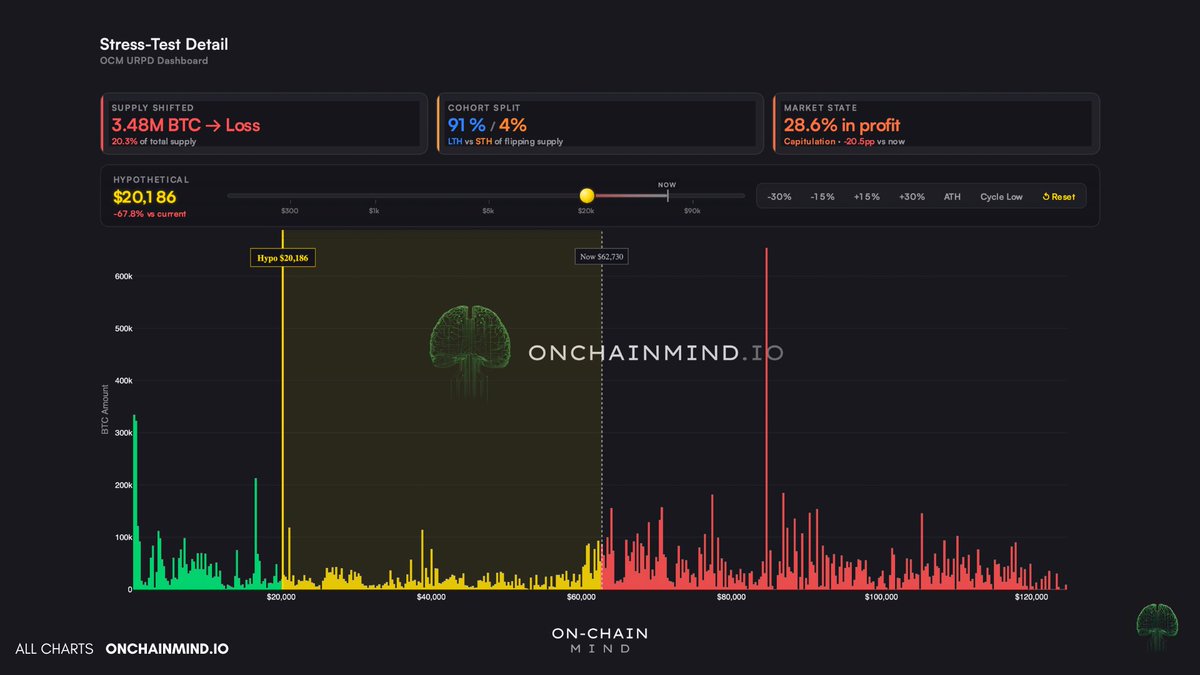Click the 400k y-axis label
The image size is (1200, 675).
pyautogui.click(x=122, y=381)
